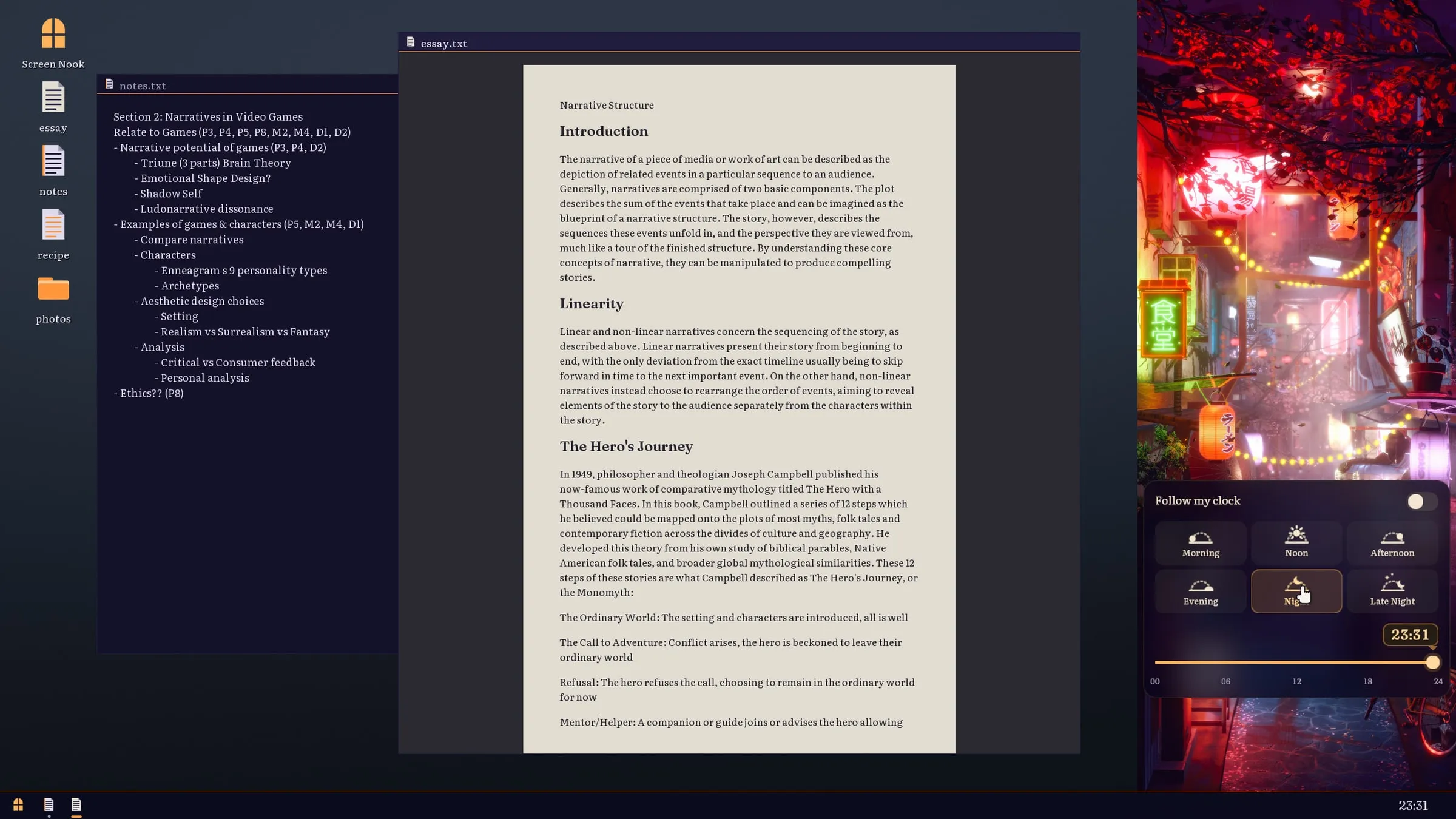This screenshot has height=819, width=1456.
Task: Open the Screen Nook desktop icon
Action: pyautogui.click(x=53, y=44)
